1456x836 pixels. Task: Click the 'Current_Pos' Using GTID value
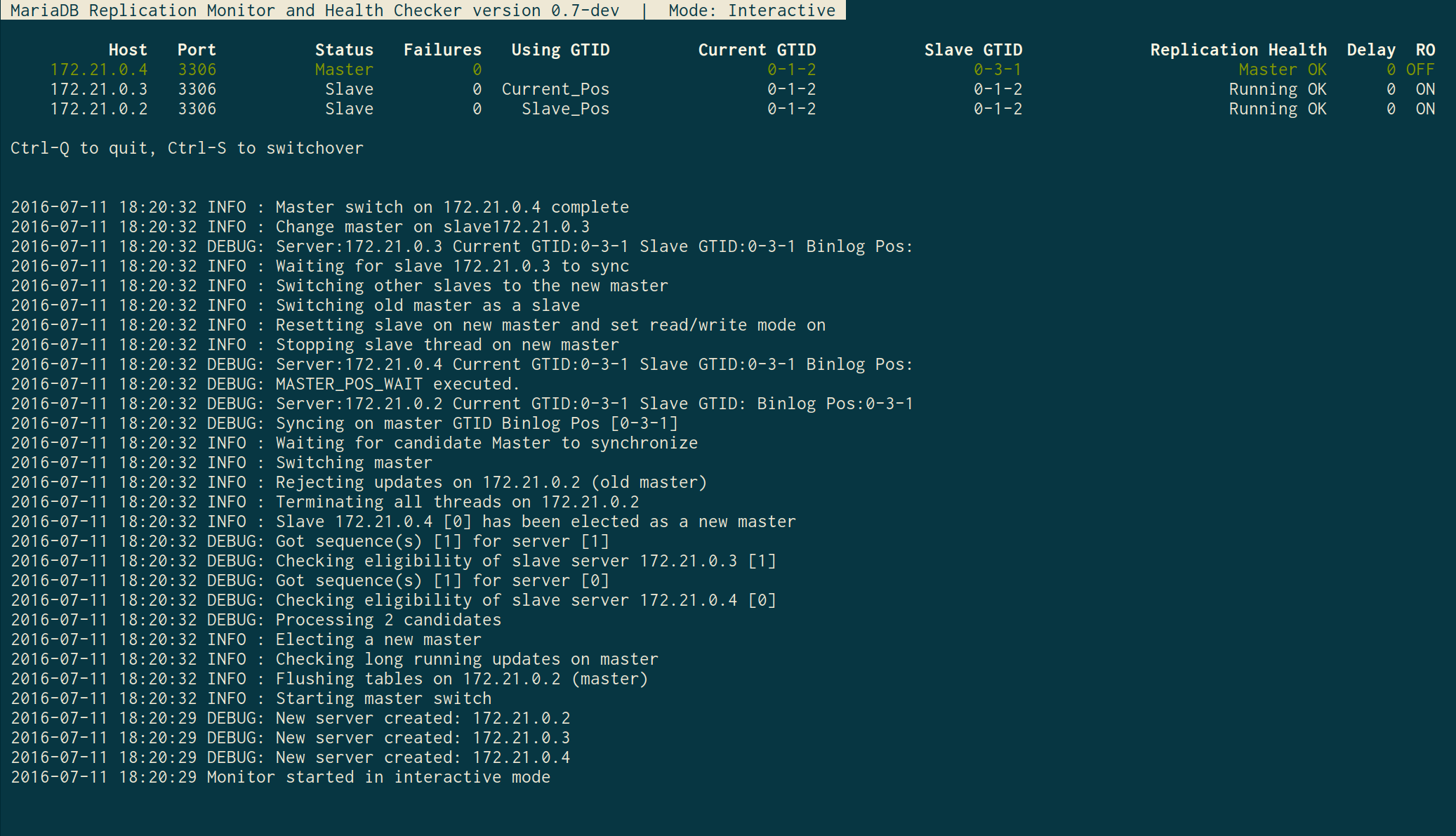click(555, 89)
